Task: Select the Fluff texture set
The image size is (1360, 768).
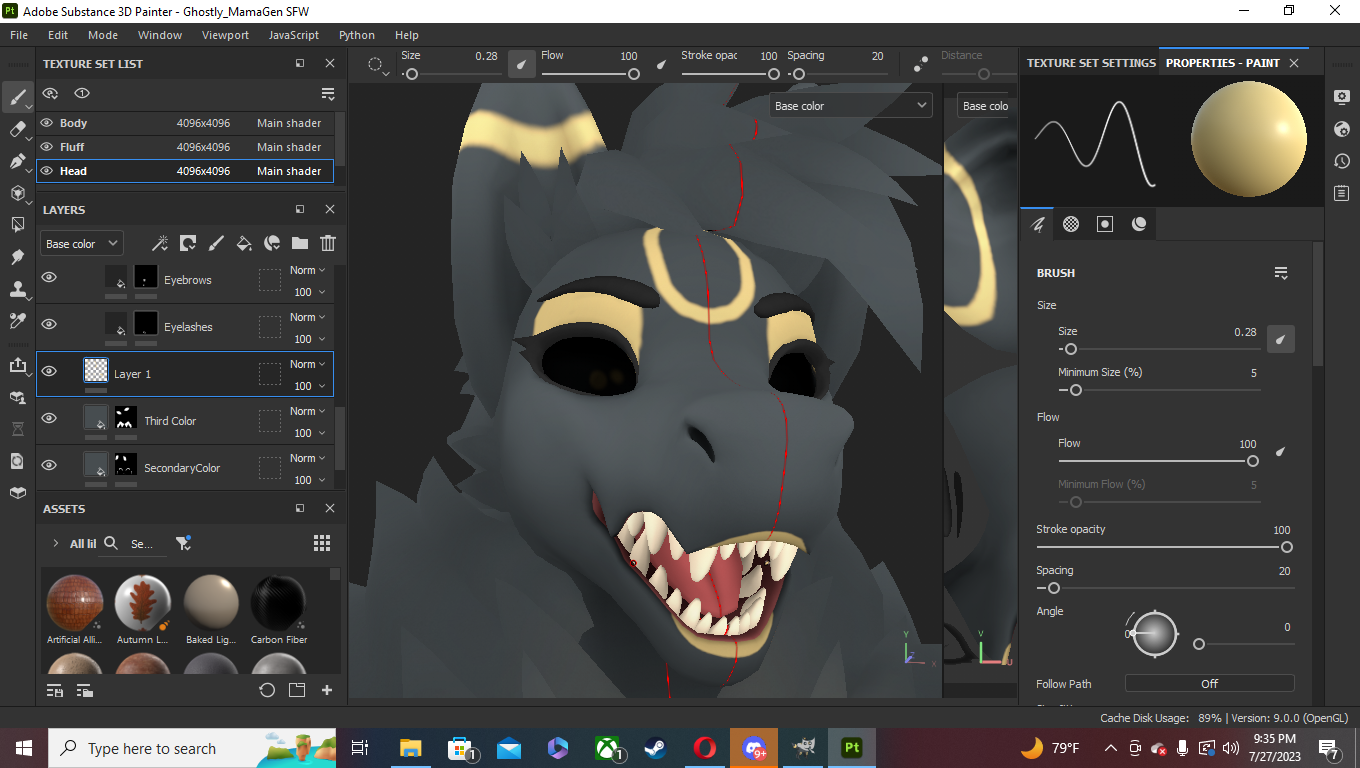Action: (x=72, y=147)
